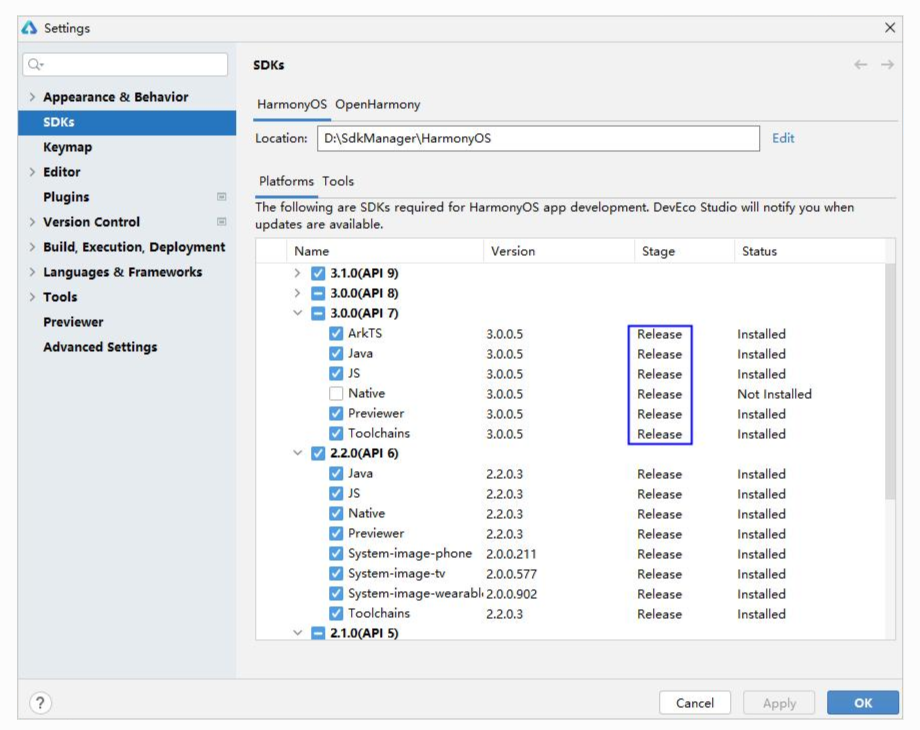Uncheck JS 3.0.0.5 checkbox
The width and height of the screenshot is (920, 730).
[x=336, y=373]
